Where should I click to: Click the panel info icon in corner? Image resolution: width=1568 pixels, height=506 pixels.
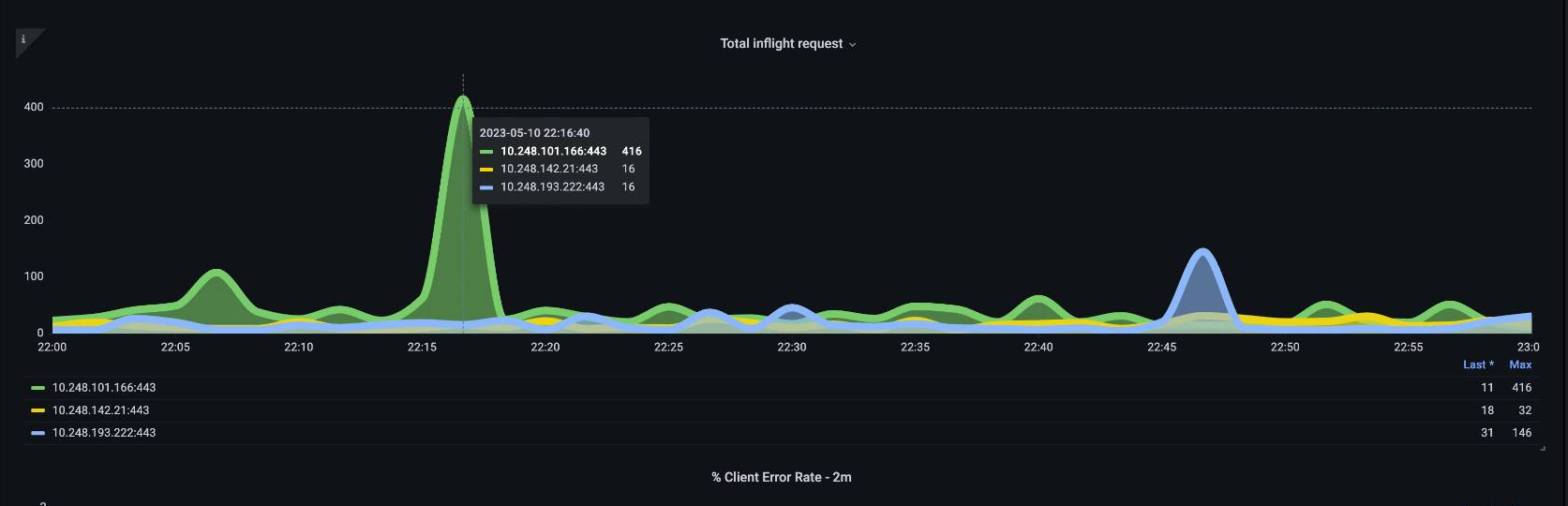(24, 39)
